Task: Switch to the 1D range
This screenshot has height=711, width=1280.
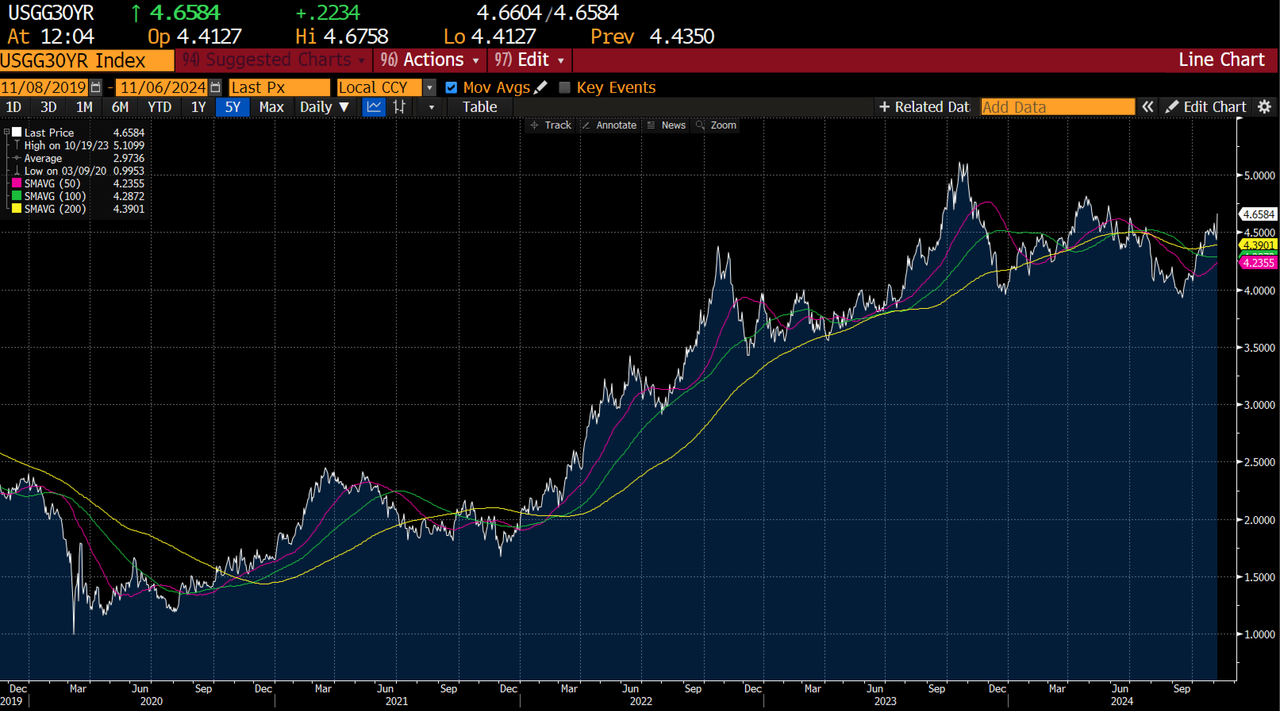Action: (14, 107)
